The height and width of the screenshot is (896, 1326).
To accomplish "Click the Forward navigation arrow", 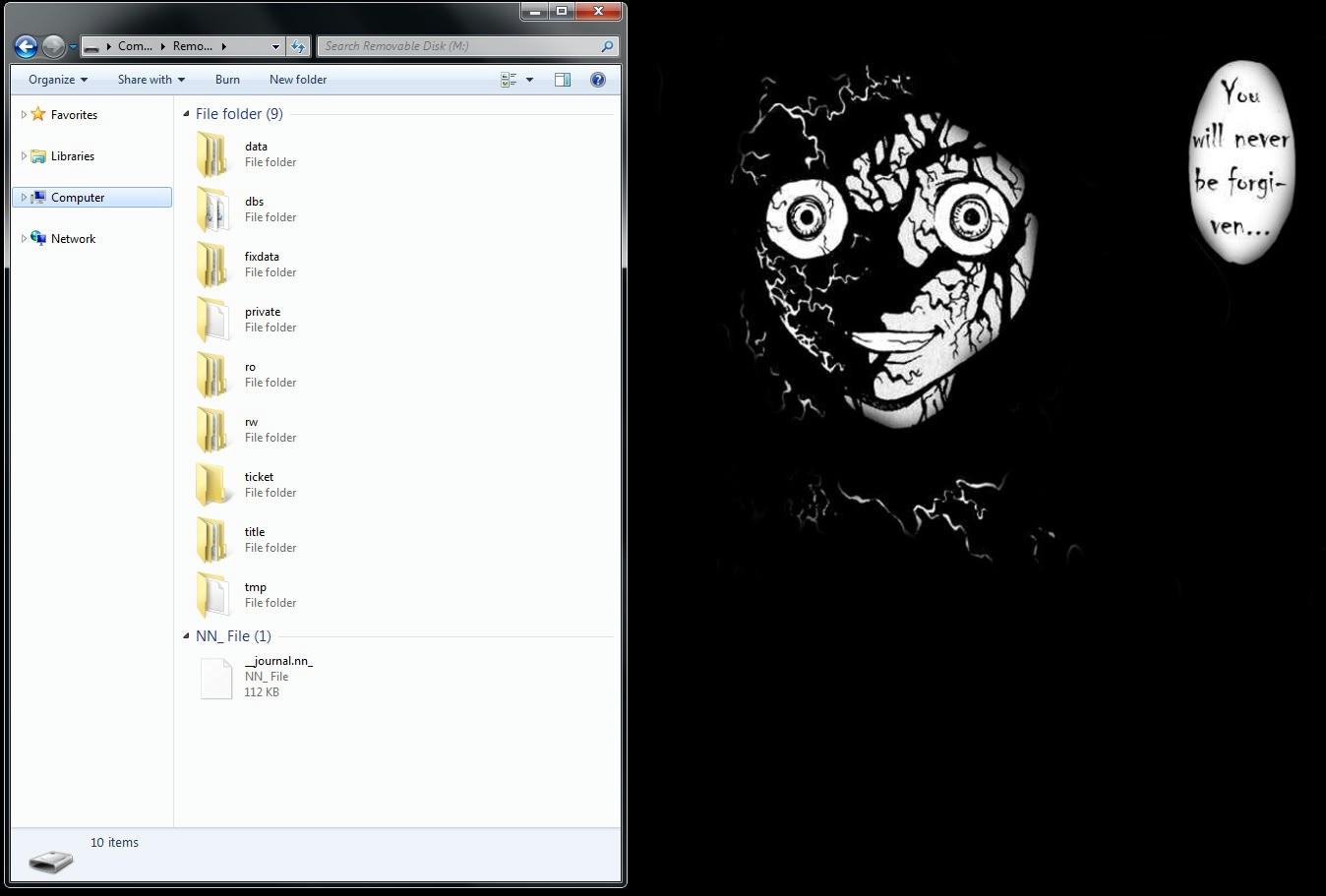I will [x=53, y=46].
